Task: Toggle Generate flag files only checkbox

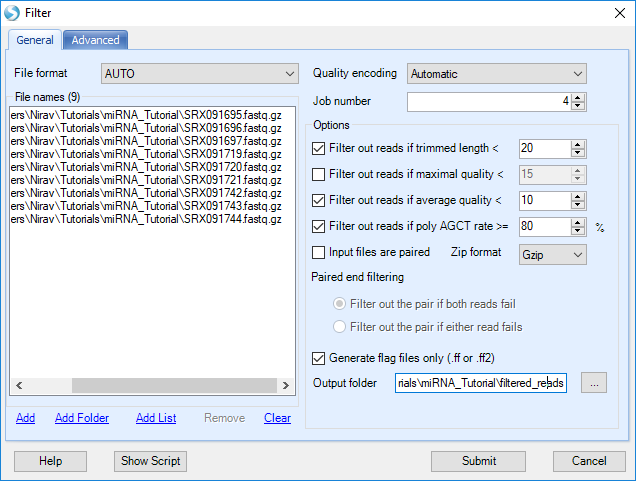Action: coord(318,359)
